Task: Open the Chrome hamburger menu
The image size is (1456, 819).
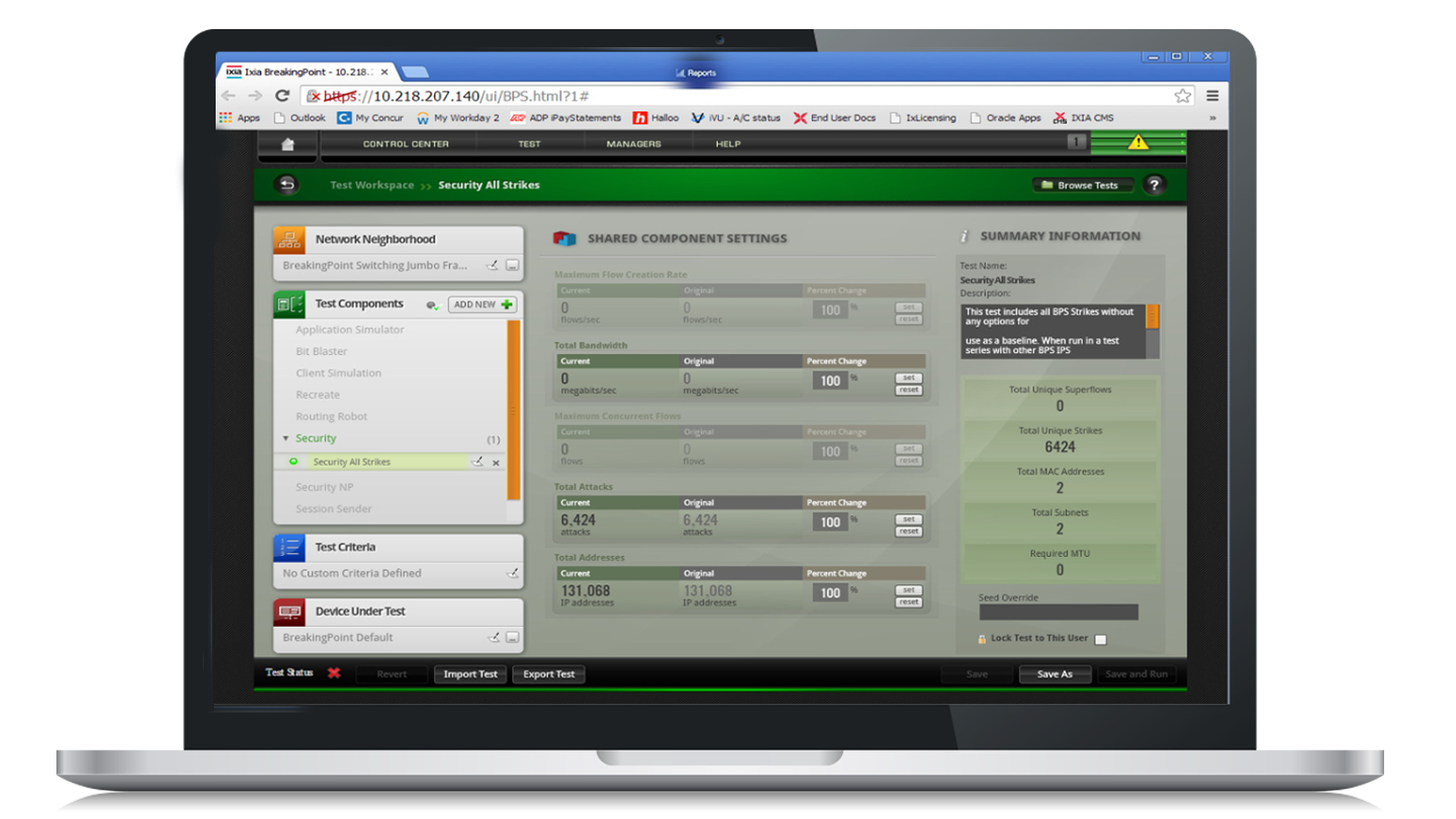Action: pos(1212,96)
